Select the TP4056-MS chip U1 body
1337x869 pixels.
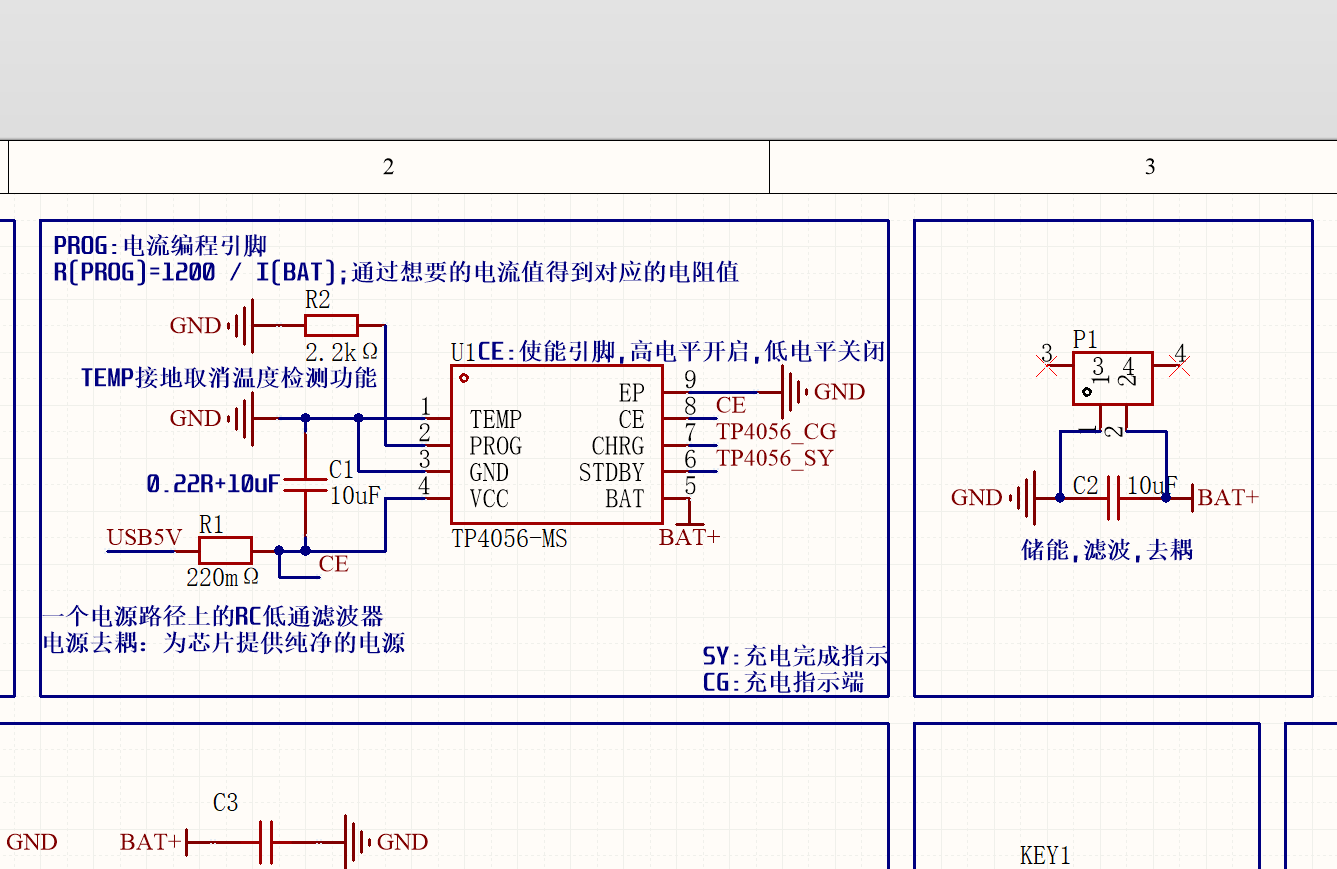[x=556, y=445]
